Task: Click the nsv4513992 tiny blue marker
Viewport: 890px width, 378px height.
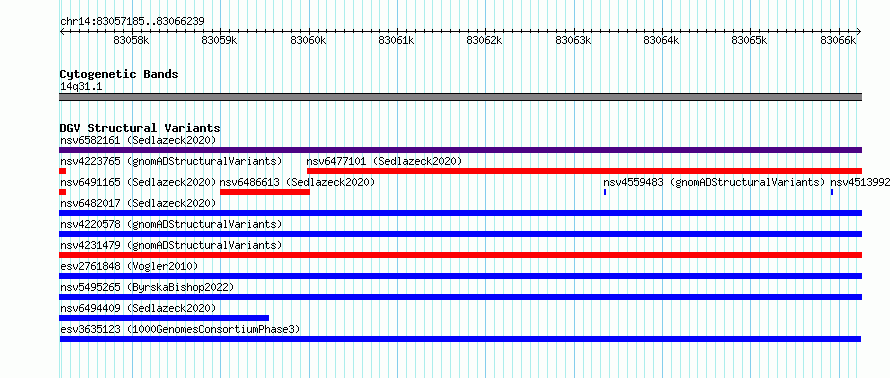Action: (x=832, y=192)
